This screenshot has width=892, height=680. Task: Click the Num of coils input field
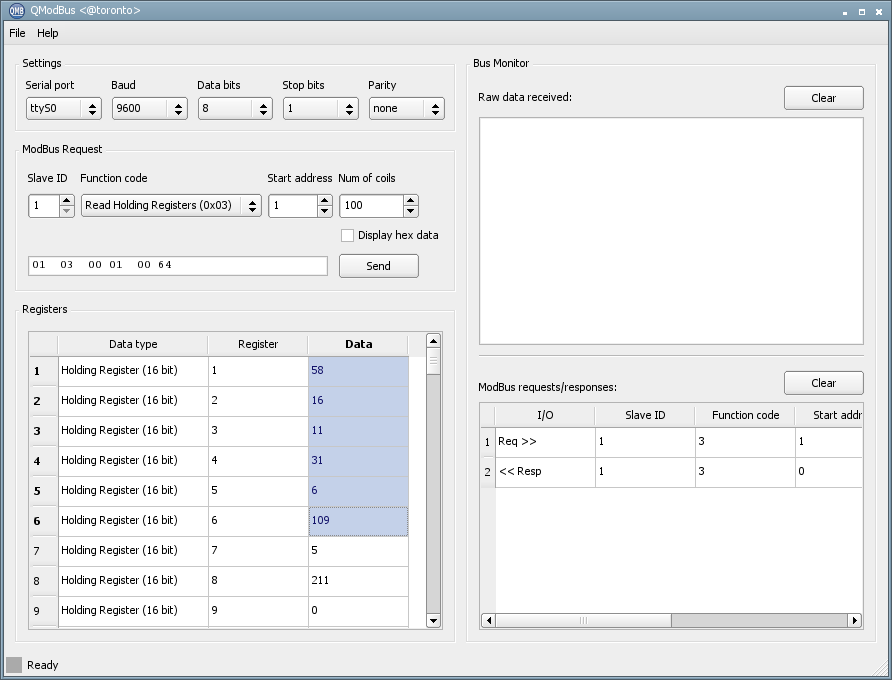click(x=372, y=205)
